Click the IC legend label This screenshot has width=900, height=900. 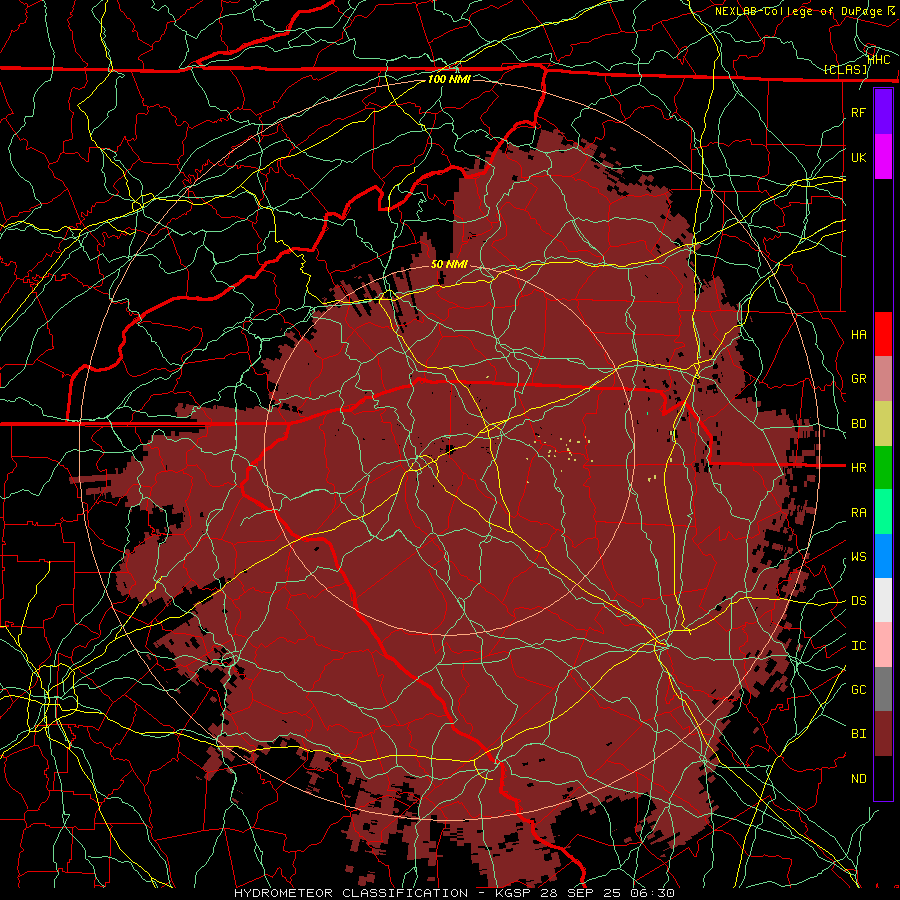858,646
